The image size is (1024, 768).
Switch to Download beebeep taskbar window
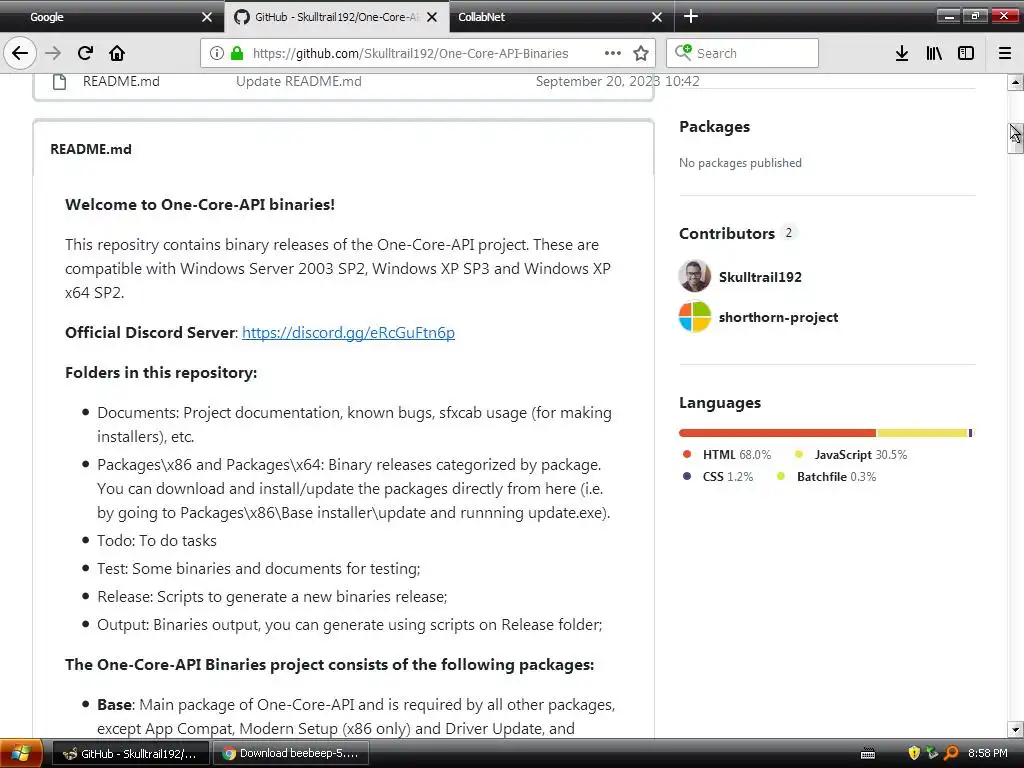(x=291, y=753)
